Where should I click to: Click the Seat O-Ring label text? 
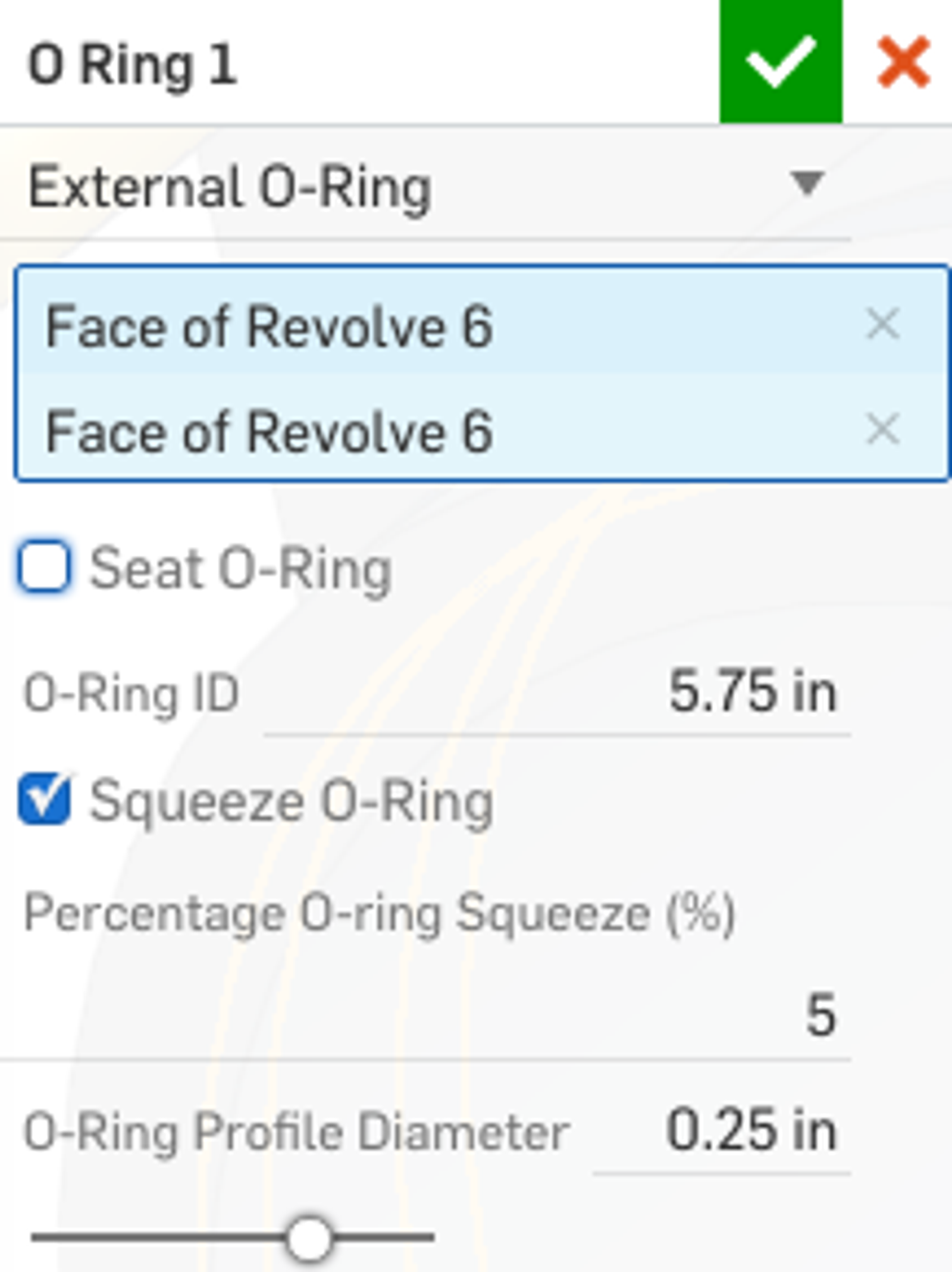click(240, 569)
